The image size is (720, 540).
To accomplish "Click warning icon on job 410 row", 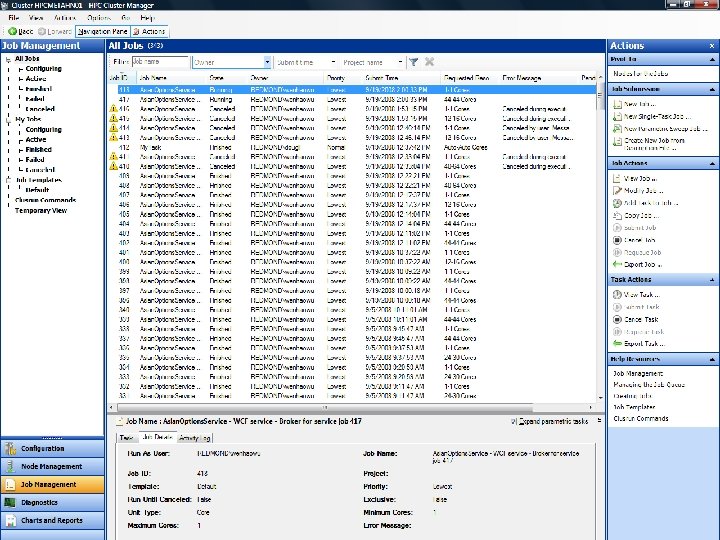I will click(113, 166).
